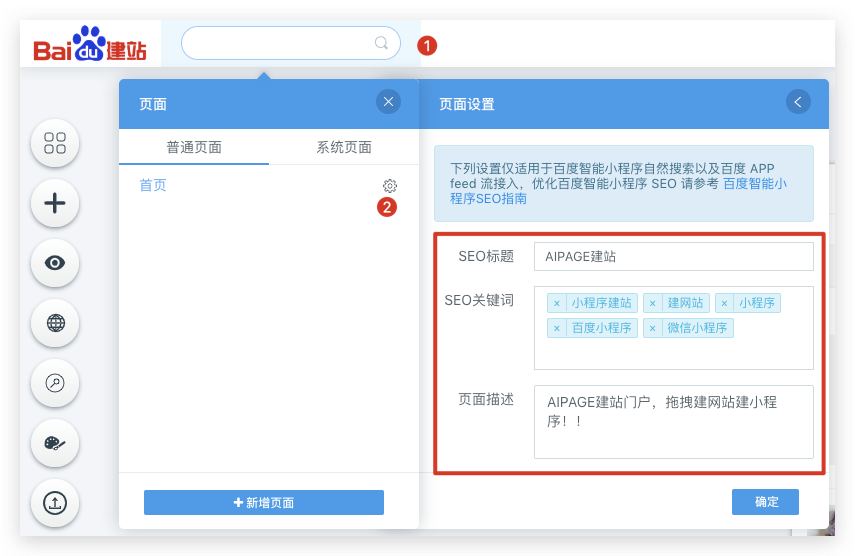Open the globe sidebar button

pos(55,323)
